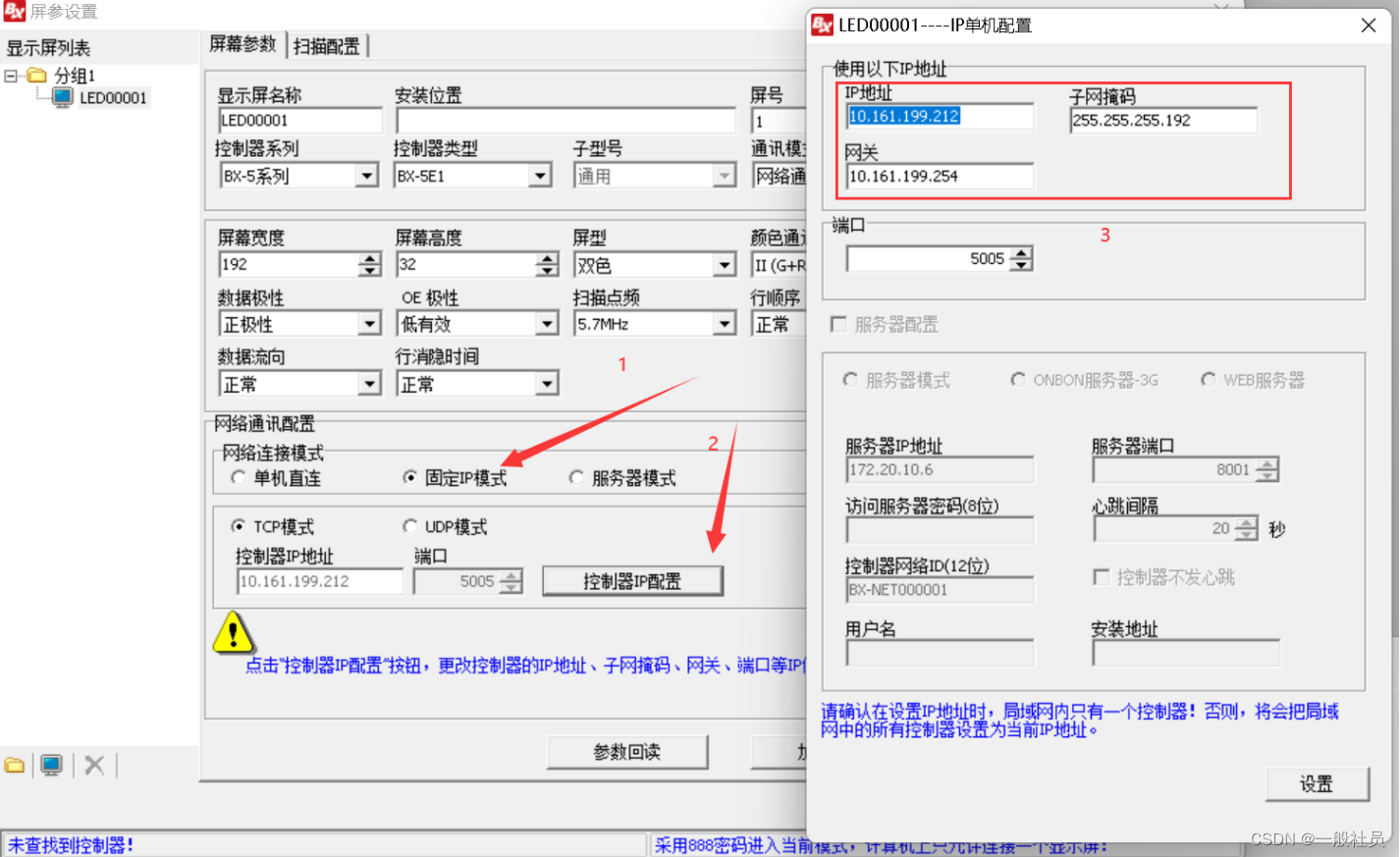The width and height of the screenshot is (1400, 857).
Task: Click the 分组1 folder icon in tree
Action: click(x=37, y=76)
